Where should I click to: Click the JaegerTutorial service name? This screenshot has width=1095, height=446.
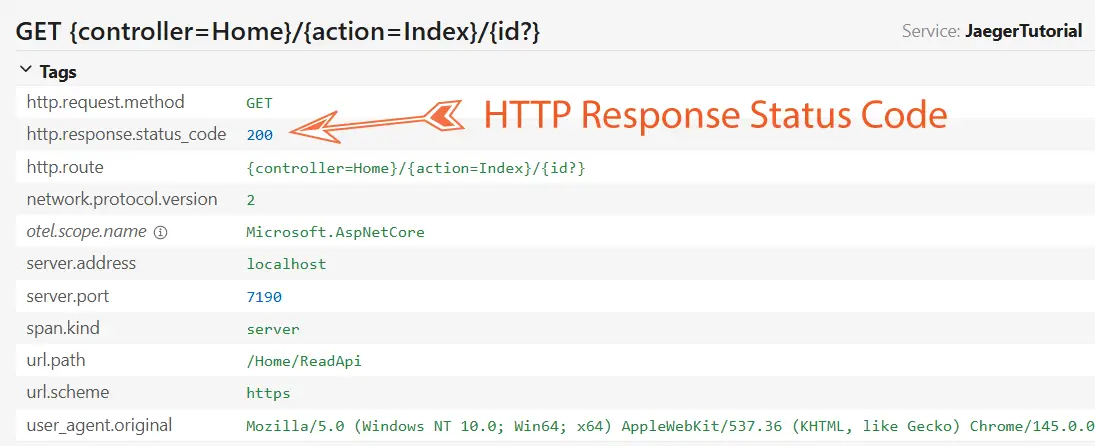pos(1023,31)
